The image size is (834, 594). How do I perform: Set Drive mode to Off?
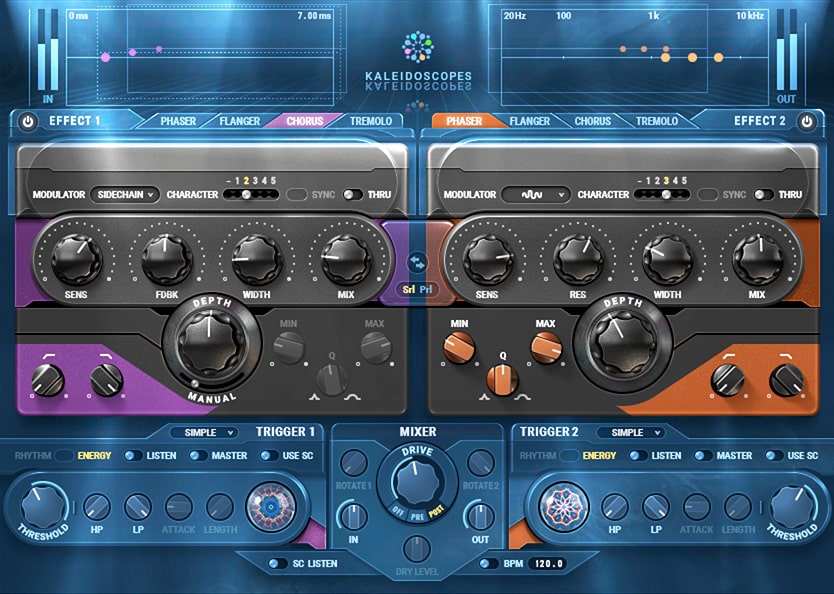pos(398,511)
